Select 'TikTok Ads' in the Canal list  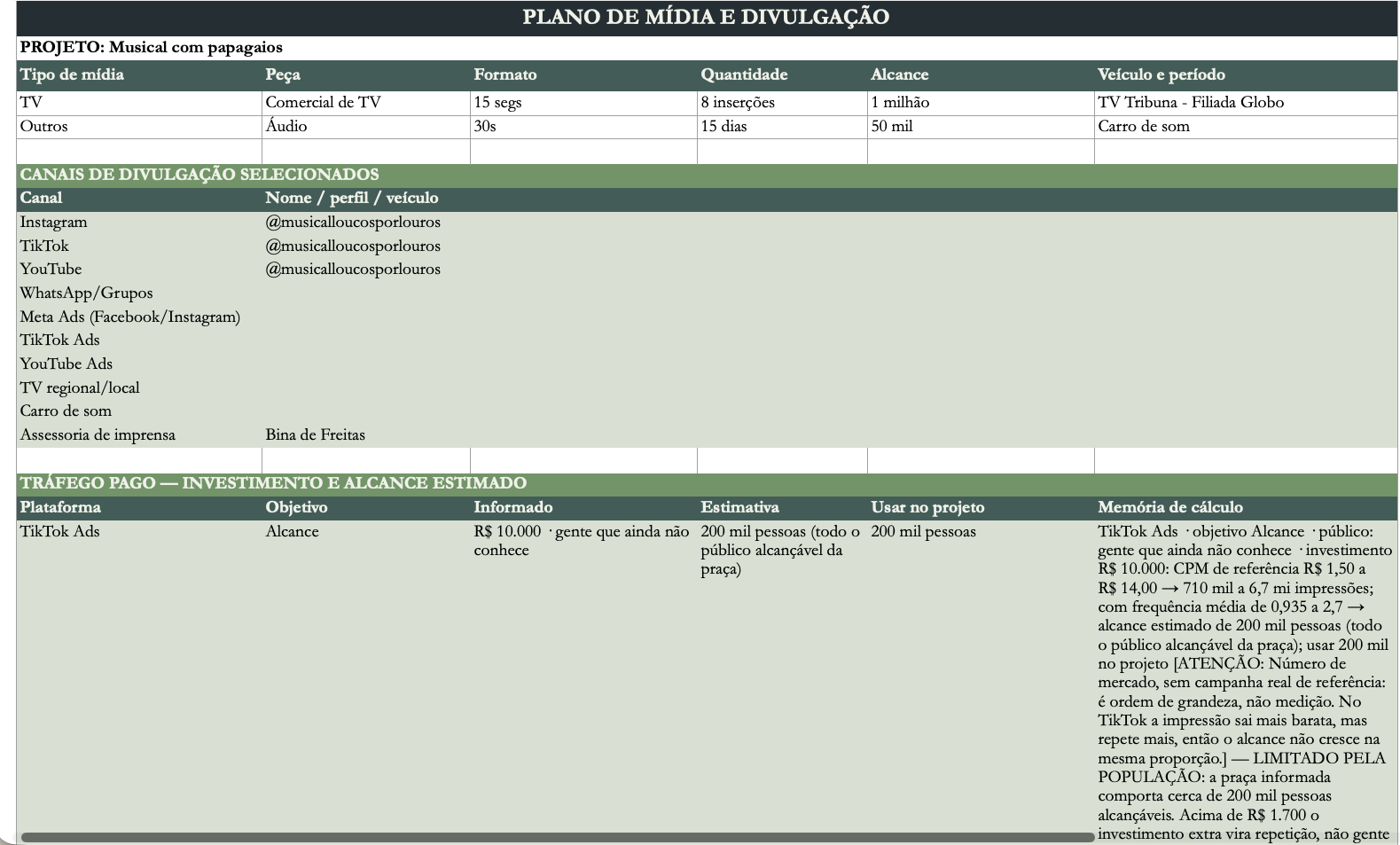pyautogui.click(x=139, y=340)
